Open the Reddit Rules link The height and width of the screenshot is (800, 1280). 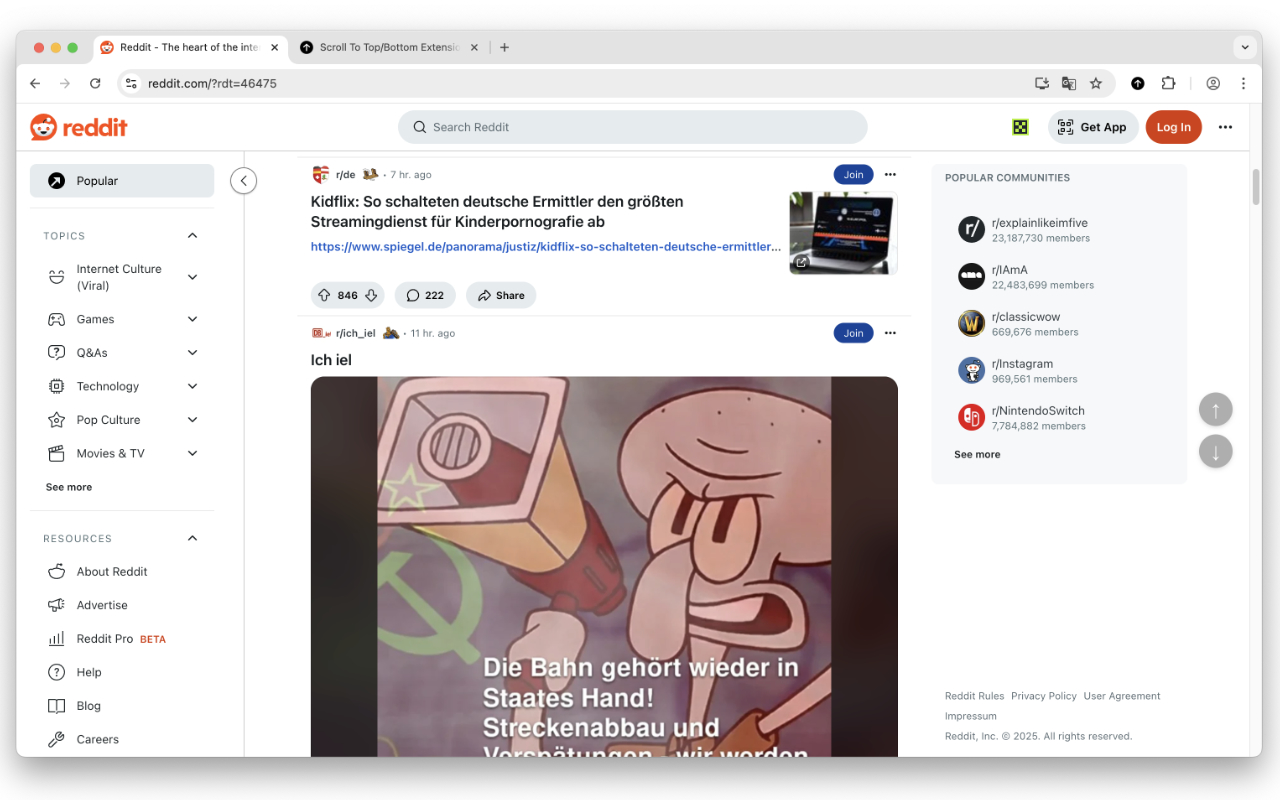pos(974,696)
